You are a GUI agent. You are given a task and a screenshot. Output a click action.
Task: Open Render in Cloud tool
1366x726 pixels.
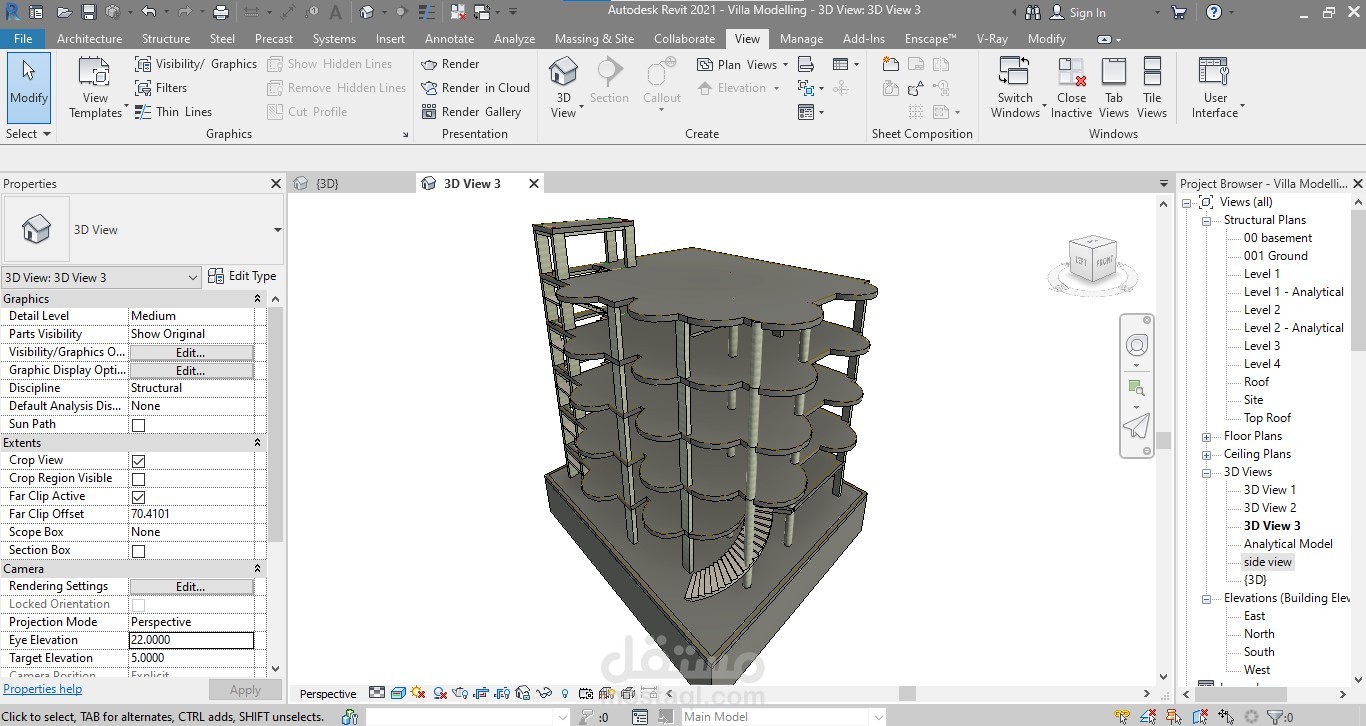click(475, 88)
